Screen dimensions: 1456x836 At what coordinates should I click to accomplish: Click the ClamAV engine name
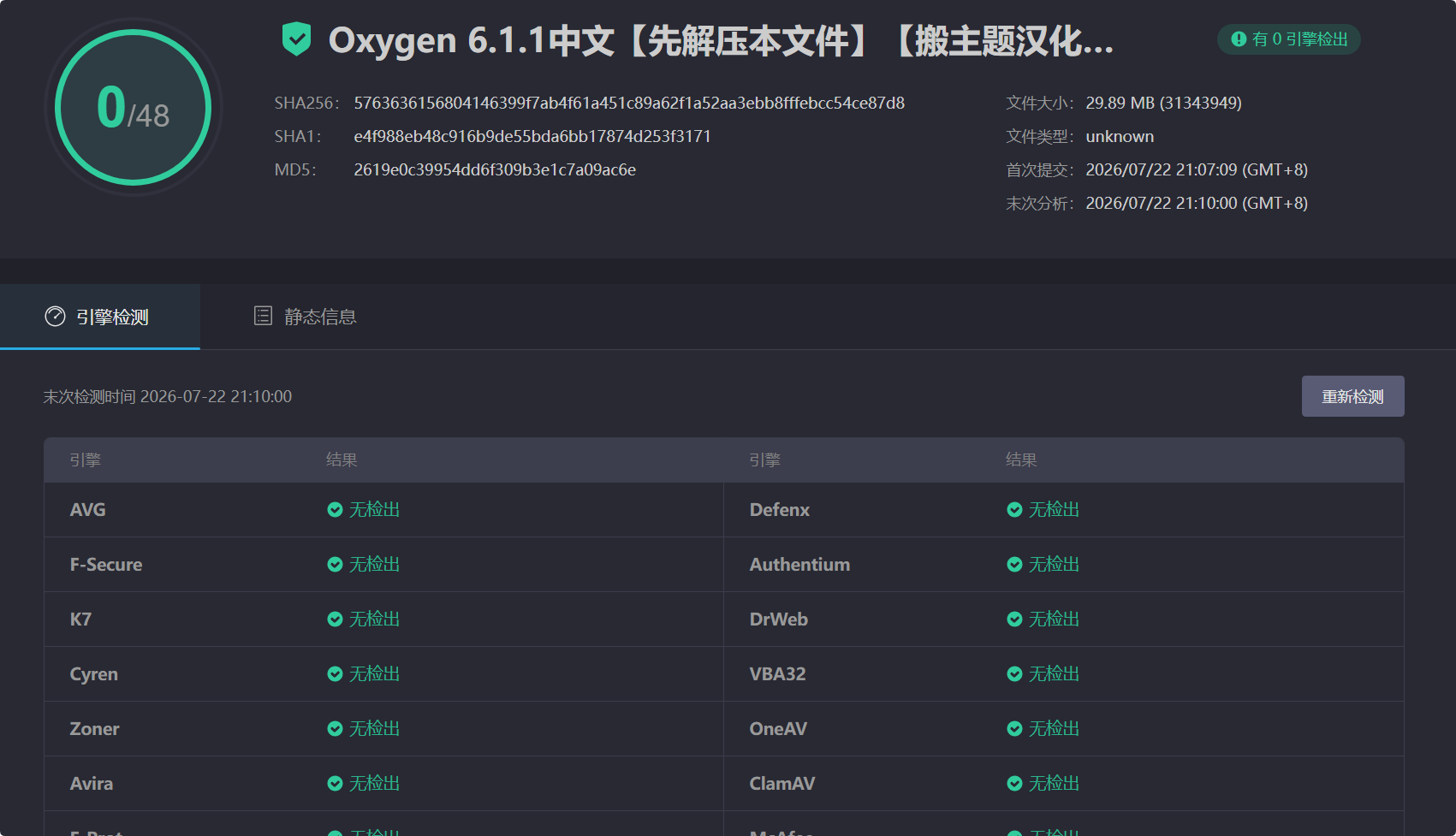click(x=782, y=784)
